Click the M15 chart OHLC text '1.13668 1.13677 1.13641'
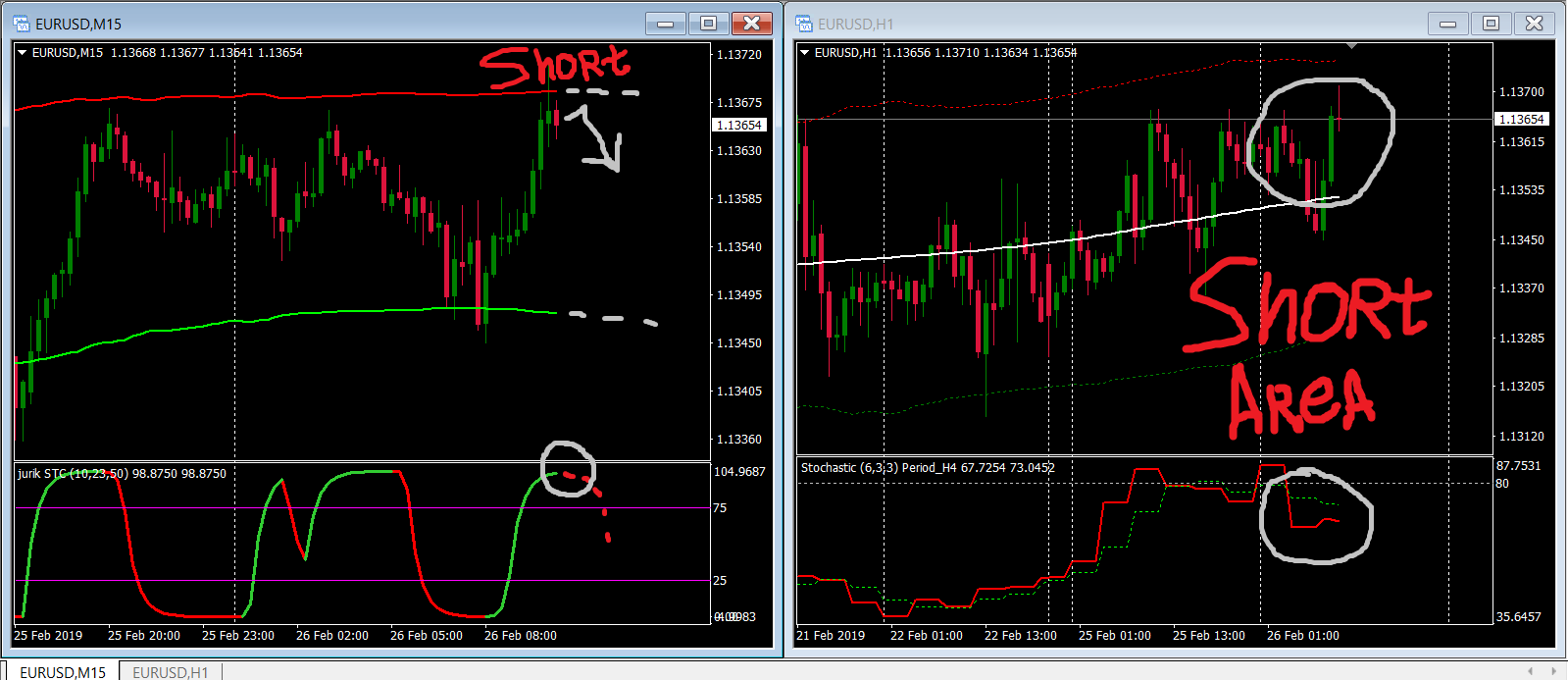The height and width of the screenshot is (680, 1568). coord(181,53)
